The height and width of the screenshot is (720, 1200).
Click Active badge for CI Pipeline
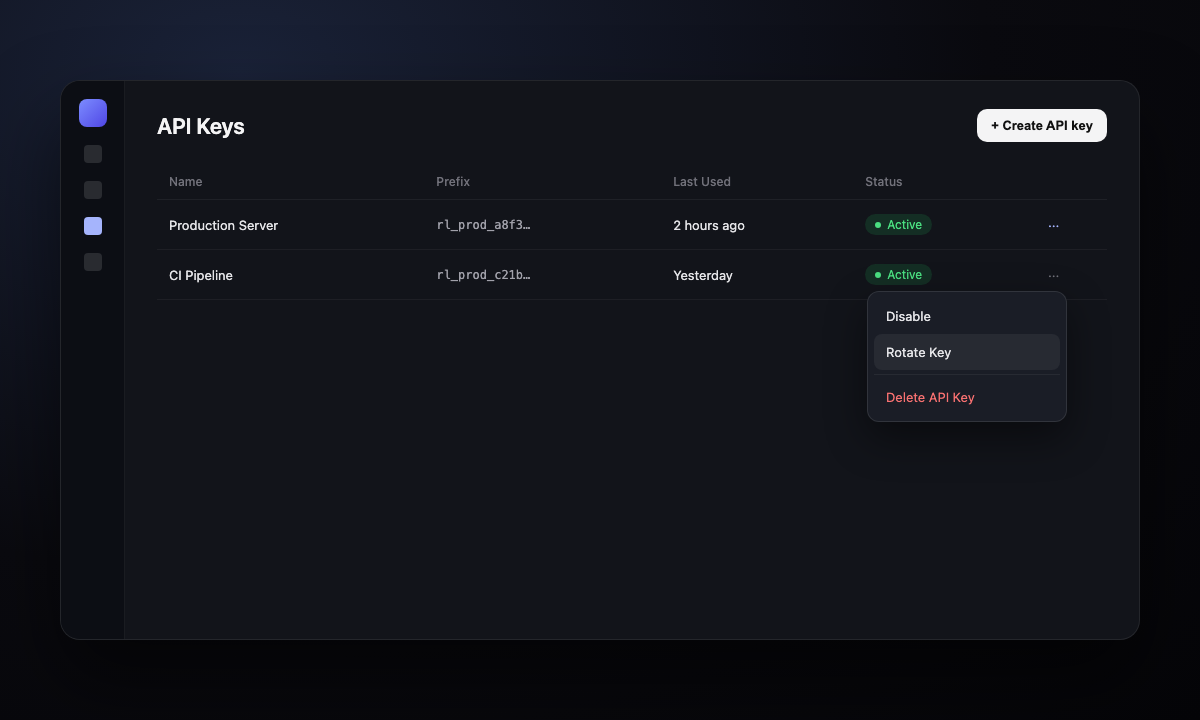click(898, 275)
